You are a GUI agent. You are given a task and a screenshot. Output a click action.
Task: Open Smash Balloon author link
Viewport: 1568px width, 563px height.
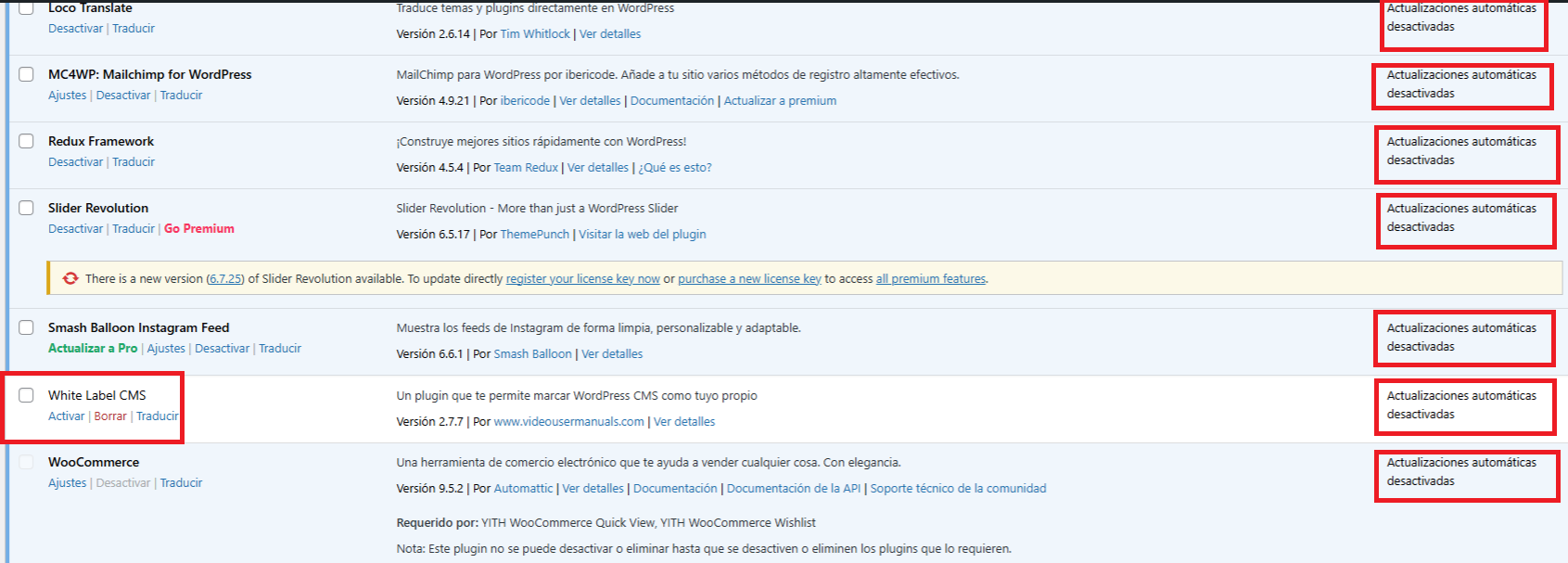click(533, 354)
